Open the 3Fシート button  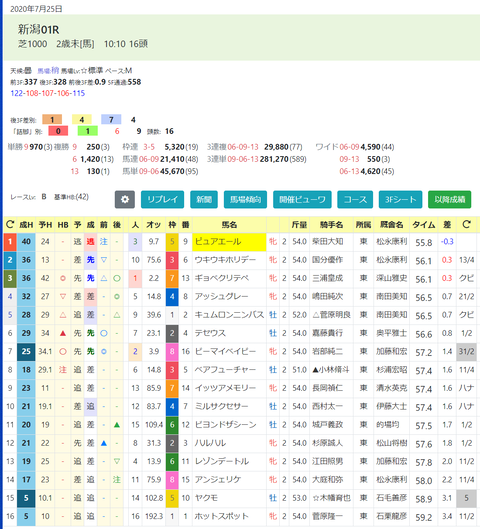(400, 199)
